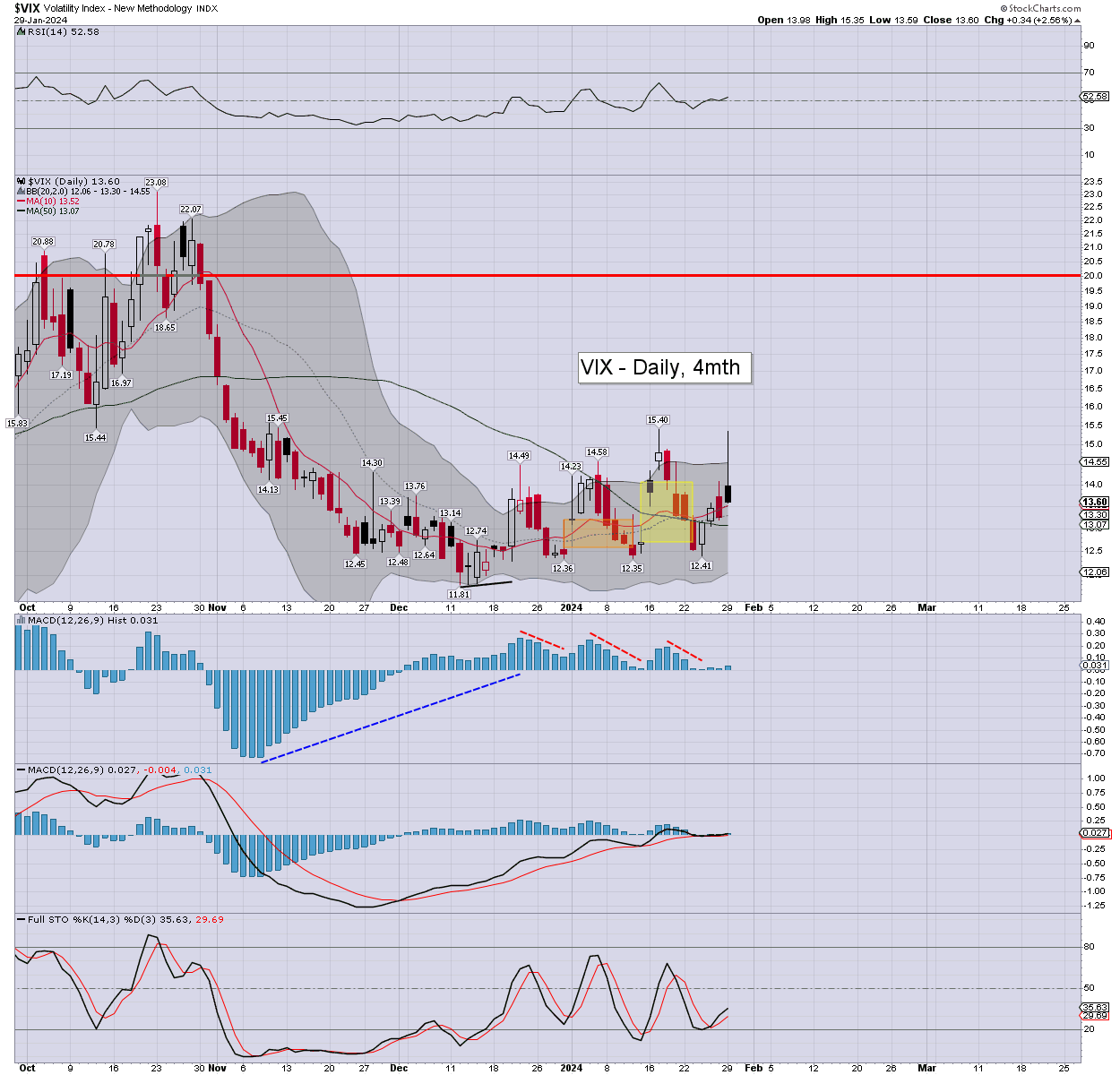The width and height of the screenshot is (1120, 1075).
Task: Click the 11.81 low price label
Action: pos(459,594)
